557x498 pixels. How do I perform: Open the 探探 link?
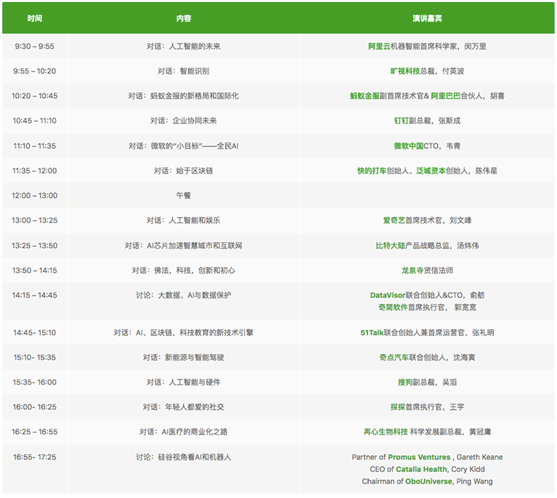tap(398, 407)
